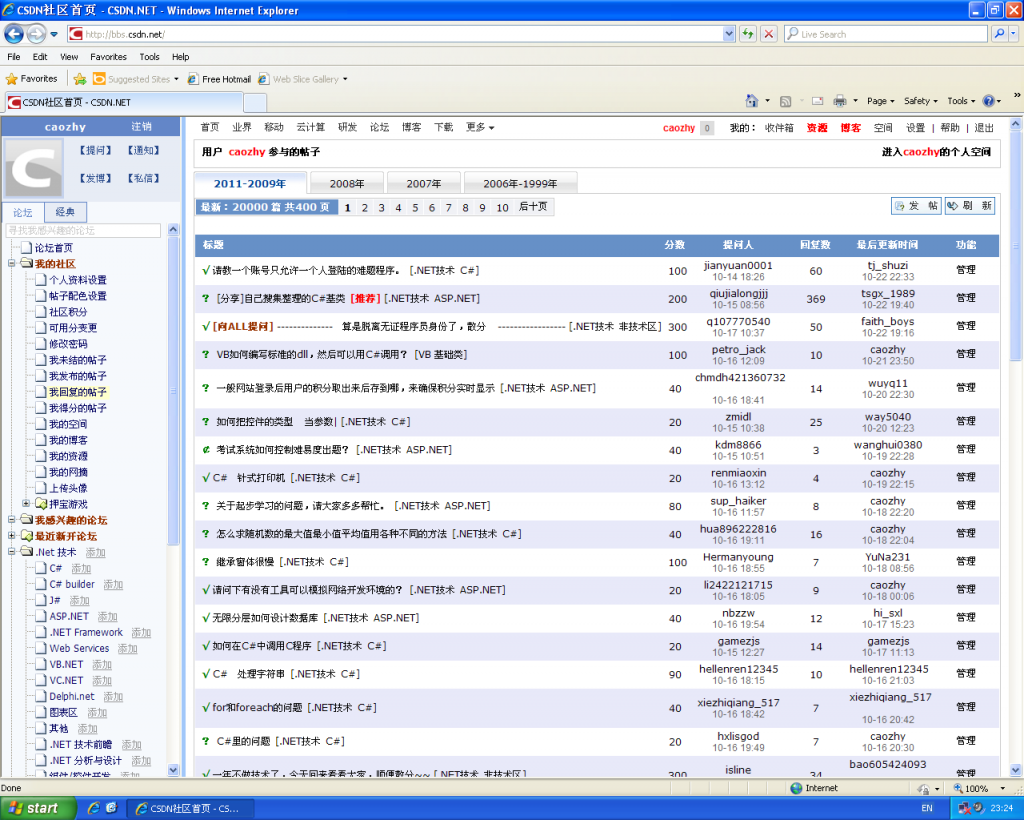
Task: Click 添加 next to VB.NET
Action: coord(102,665)
